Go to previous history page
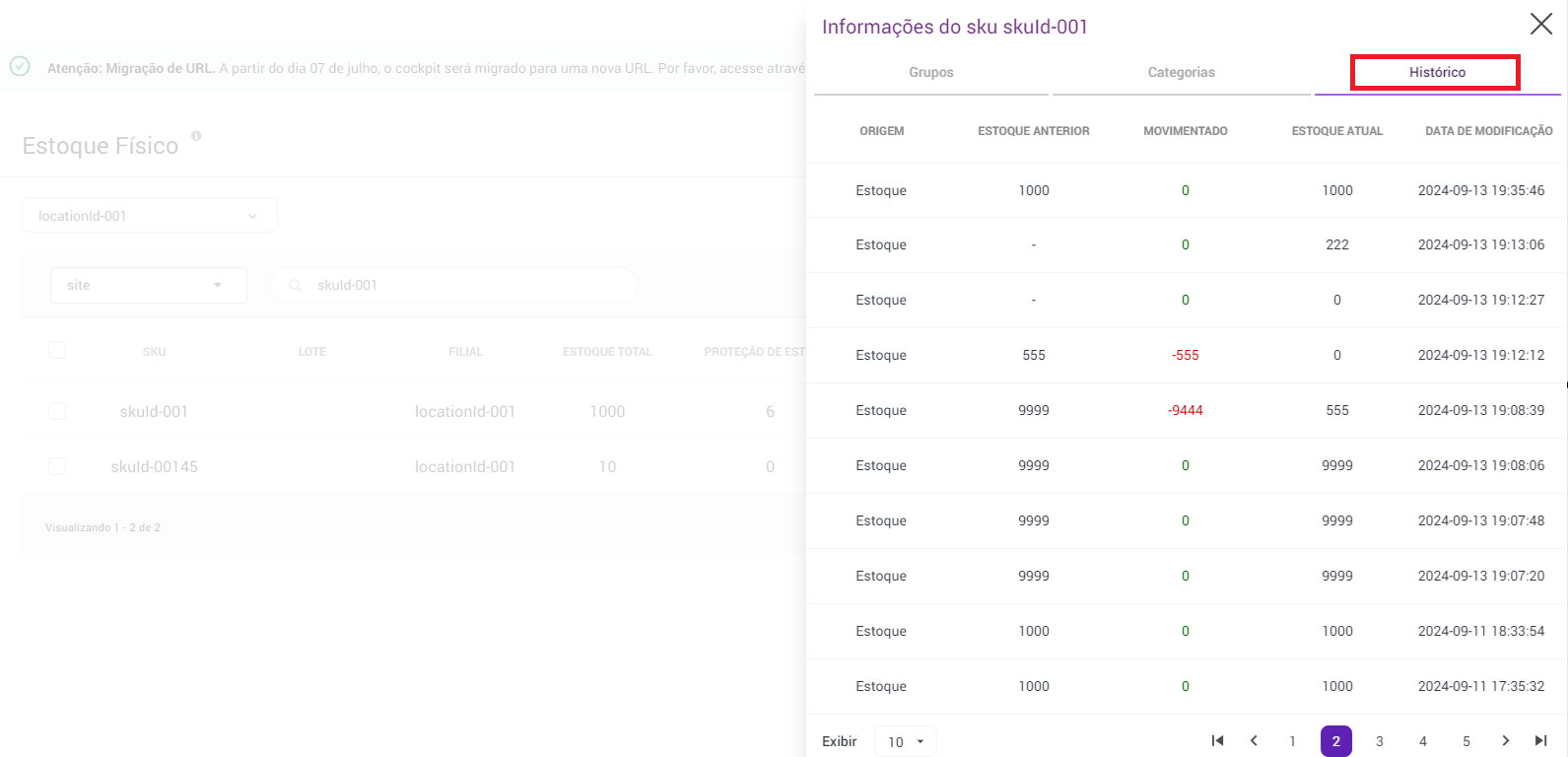This screenshot has width=1568, height=757. (x=1254, y=741)
